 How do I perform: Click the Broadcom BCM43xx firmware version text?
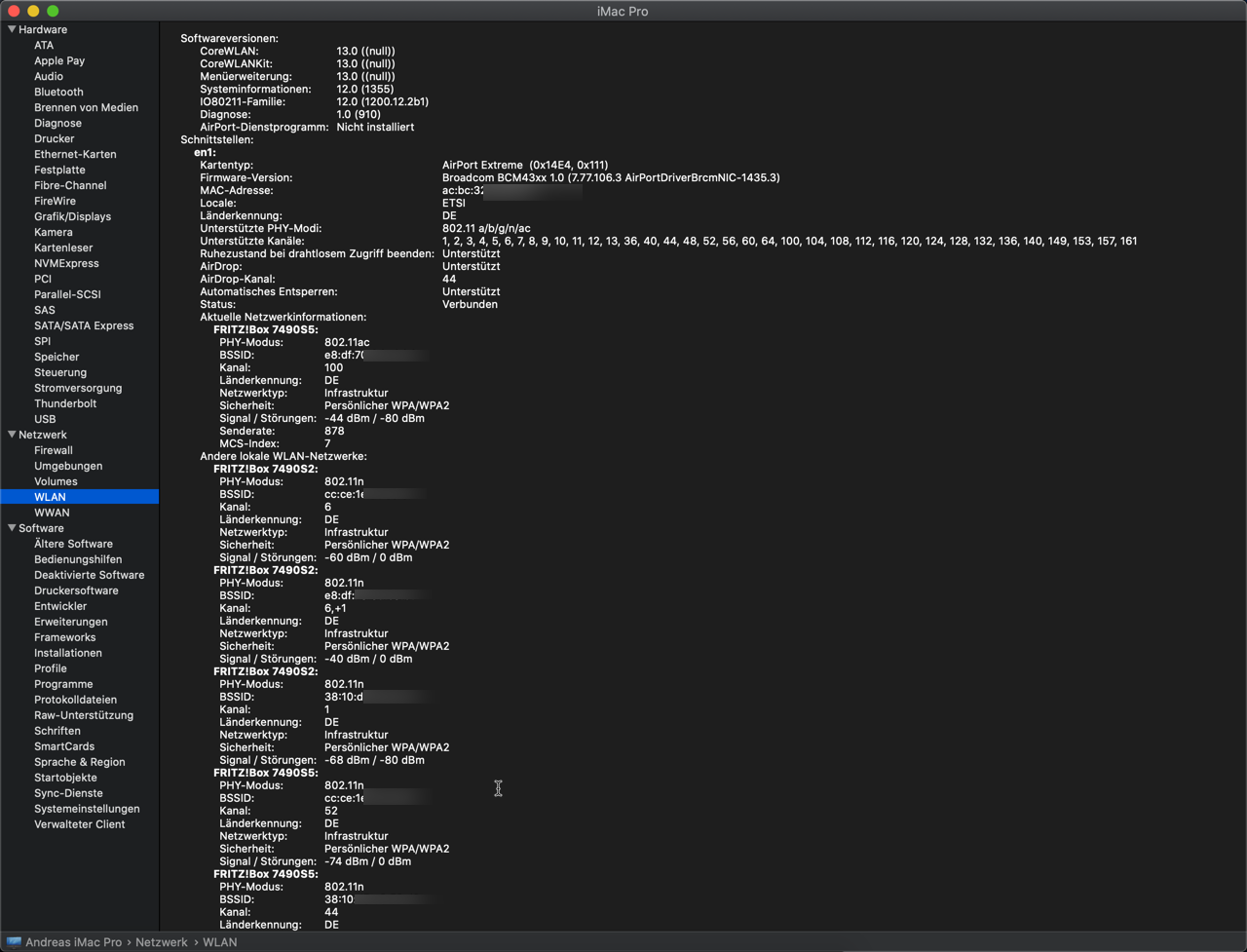[x=611, y=177]
